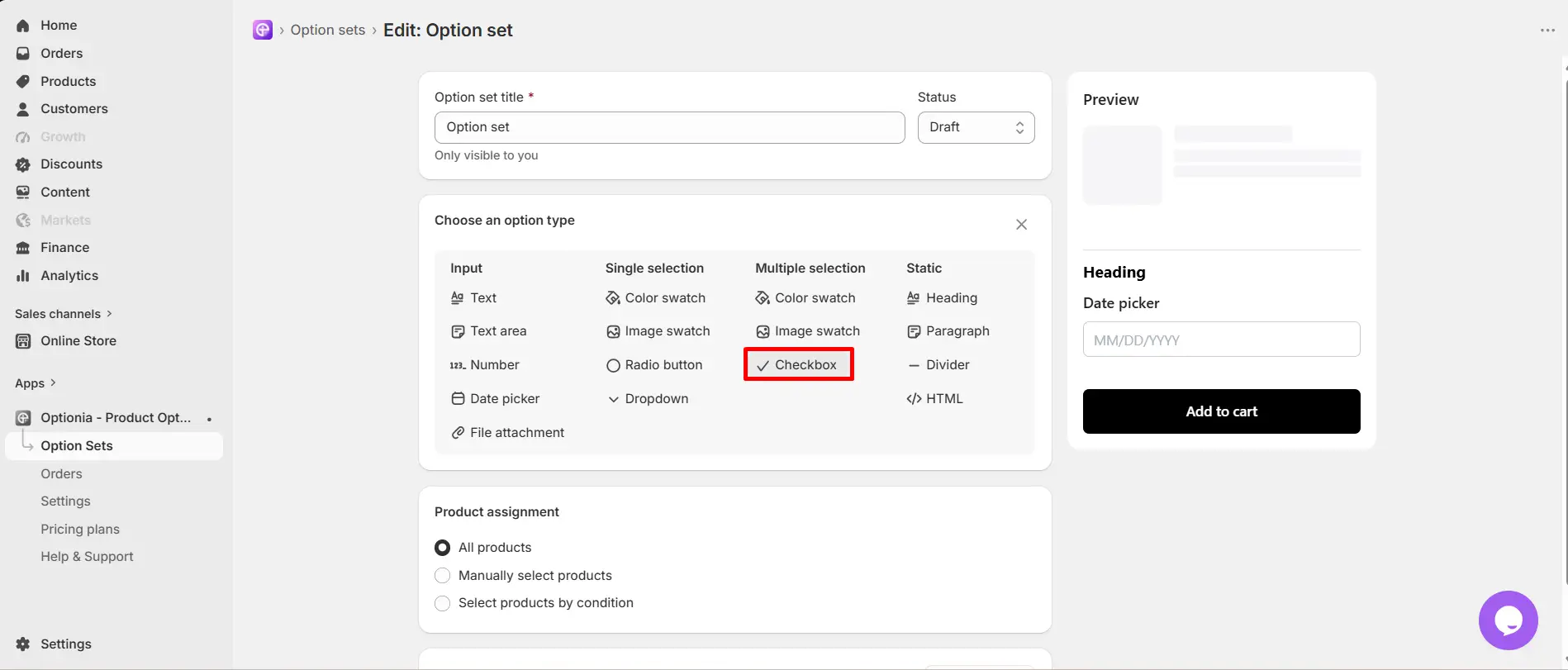Open the three-dot more actions menu
1568x670 pixels.
(1547, 31)
